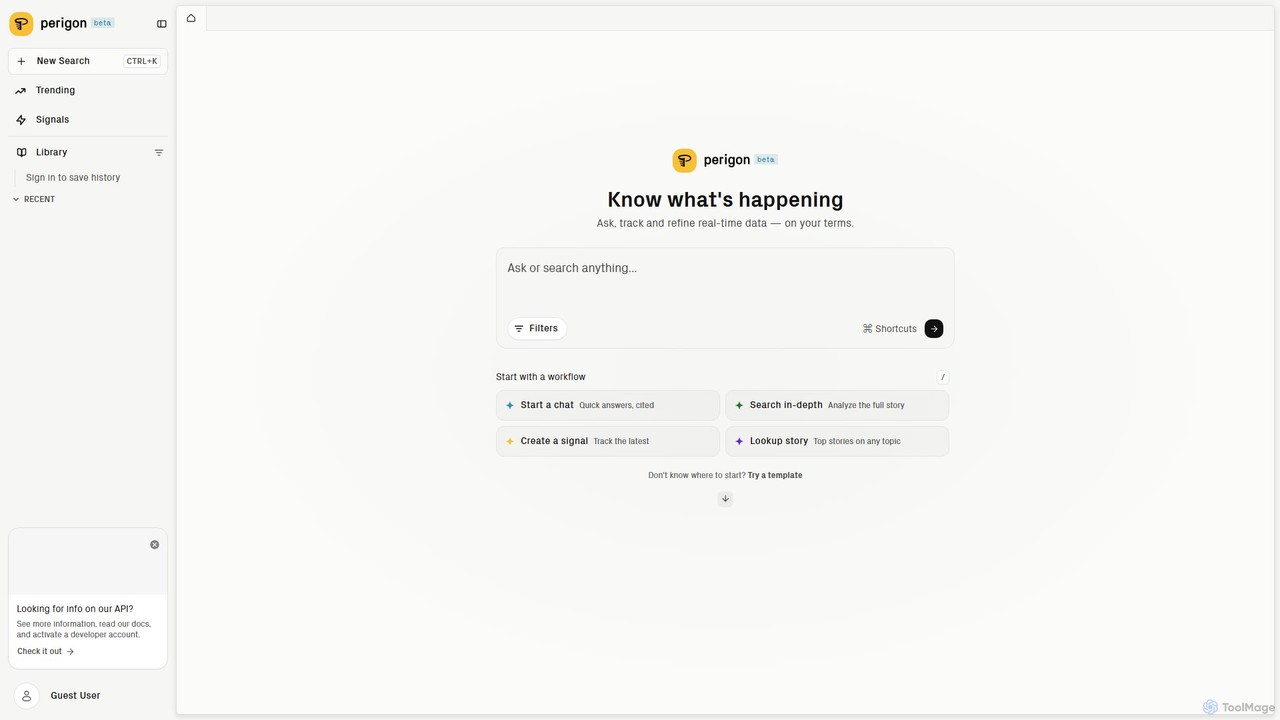Choose Lookup story workflow
The image size is (1280, 720).
(x=837, y=441)
